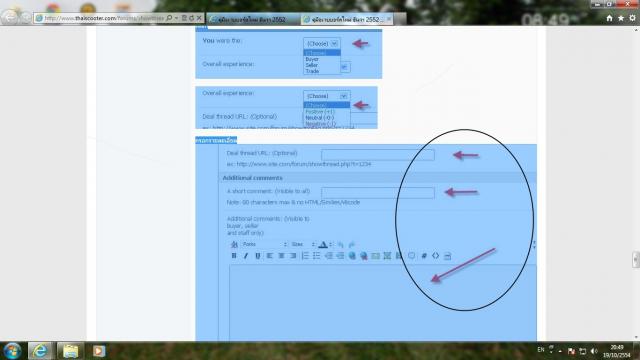
Task: Open Favorites with the star icon
Action: click(x=621, y=18)
